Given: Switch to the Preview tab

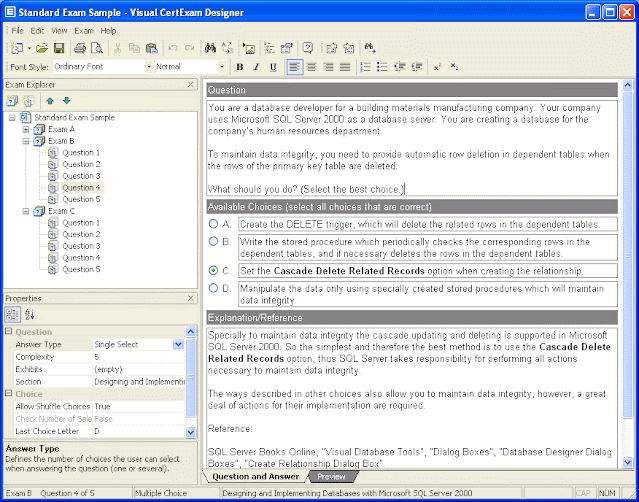Looking at the screenshot, I should click(331, 476).
